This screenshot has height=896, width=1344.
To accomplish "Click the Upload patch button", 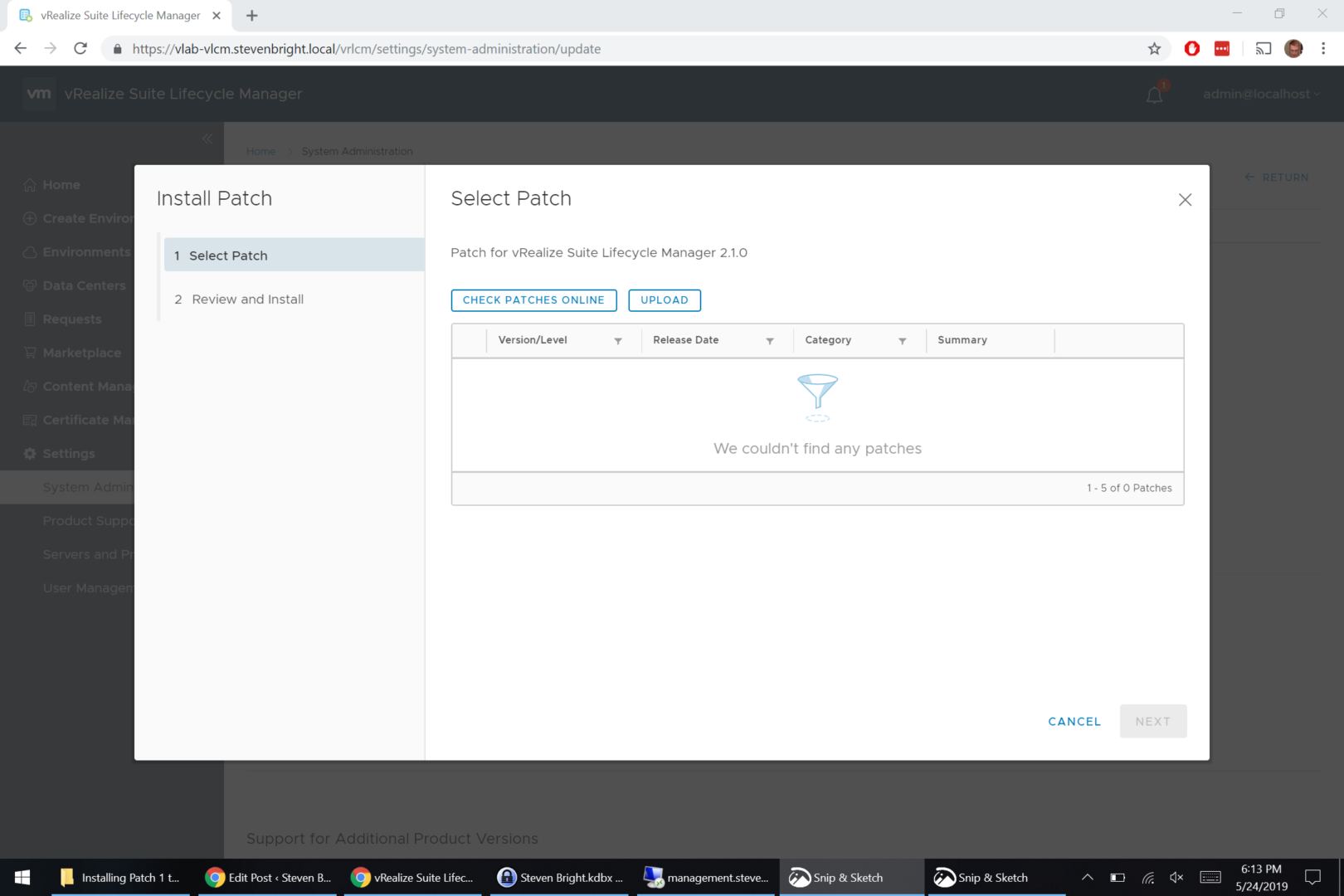I will coord(664,300).
